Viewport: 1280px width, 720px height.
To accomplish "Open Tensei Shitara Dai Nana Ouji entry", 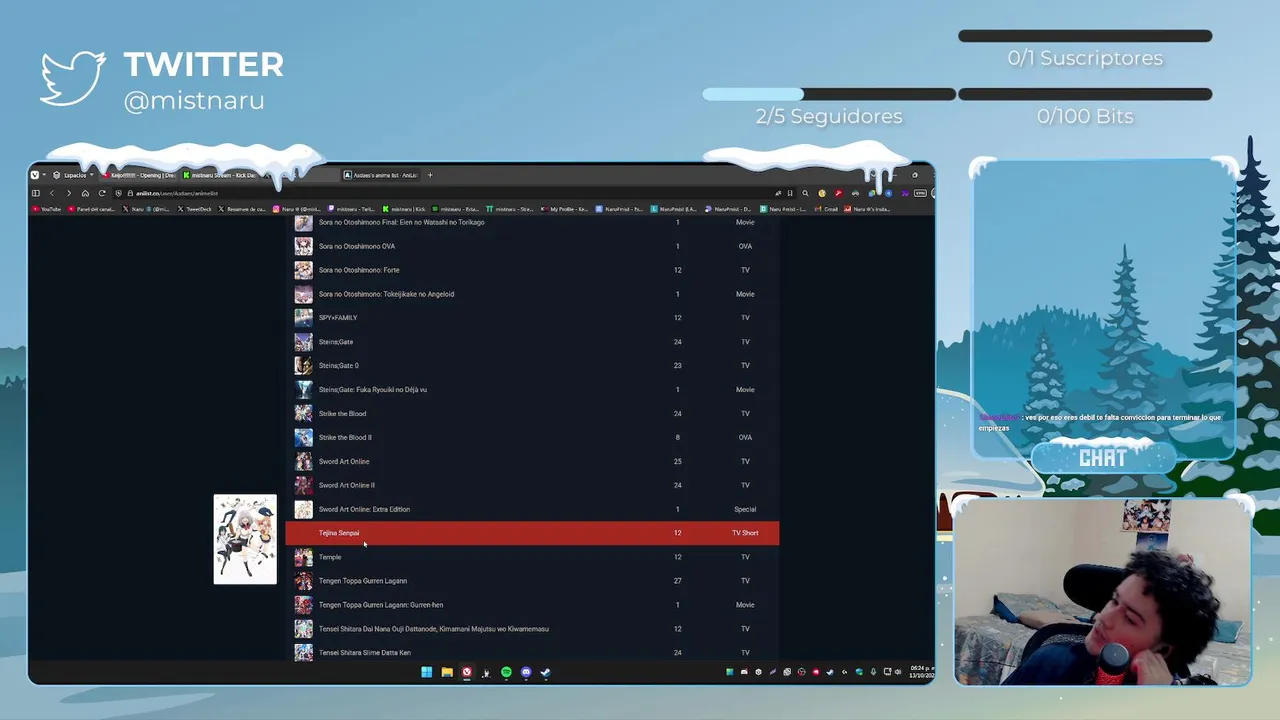I will pyautogui.click(x=434, y=629).
